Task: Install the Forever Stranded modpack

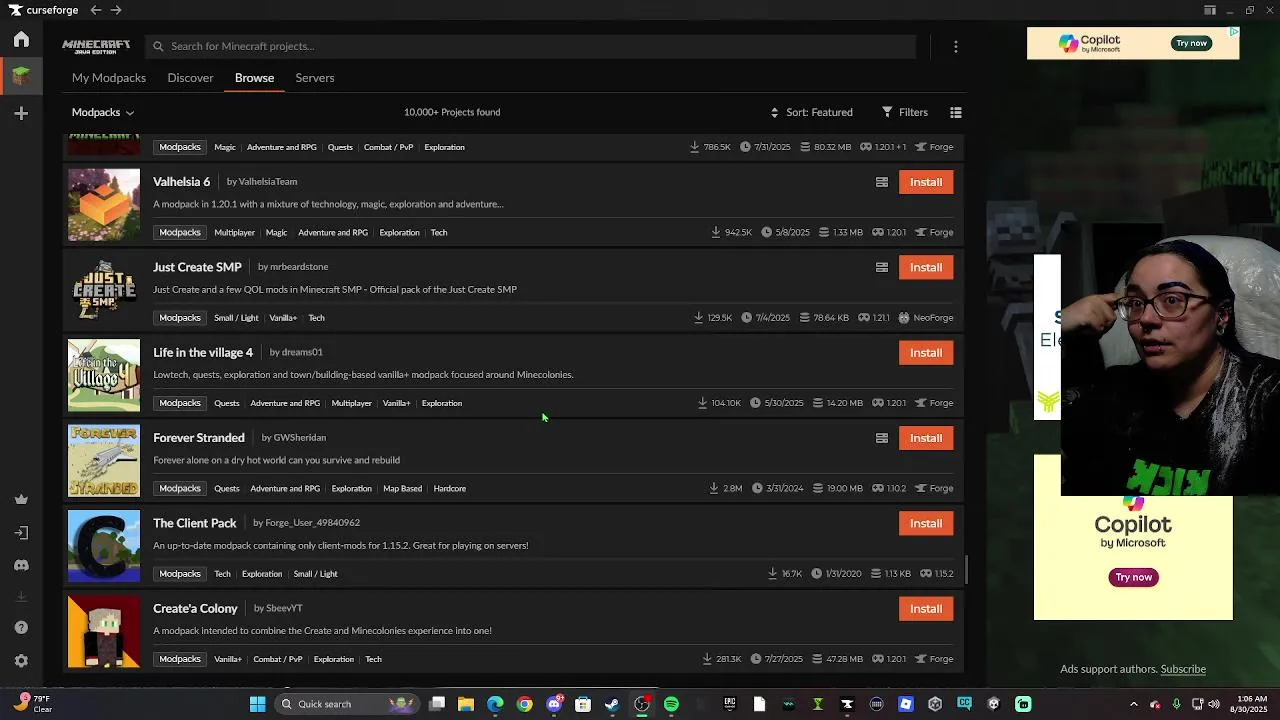Action: pyautogui.click(x=926, y=438)
